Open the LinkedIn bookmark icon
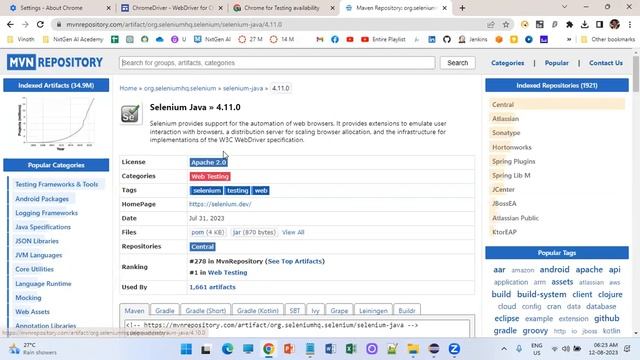 click(431, 40)
